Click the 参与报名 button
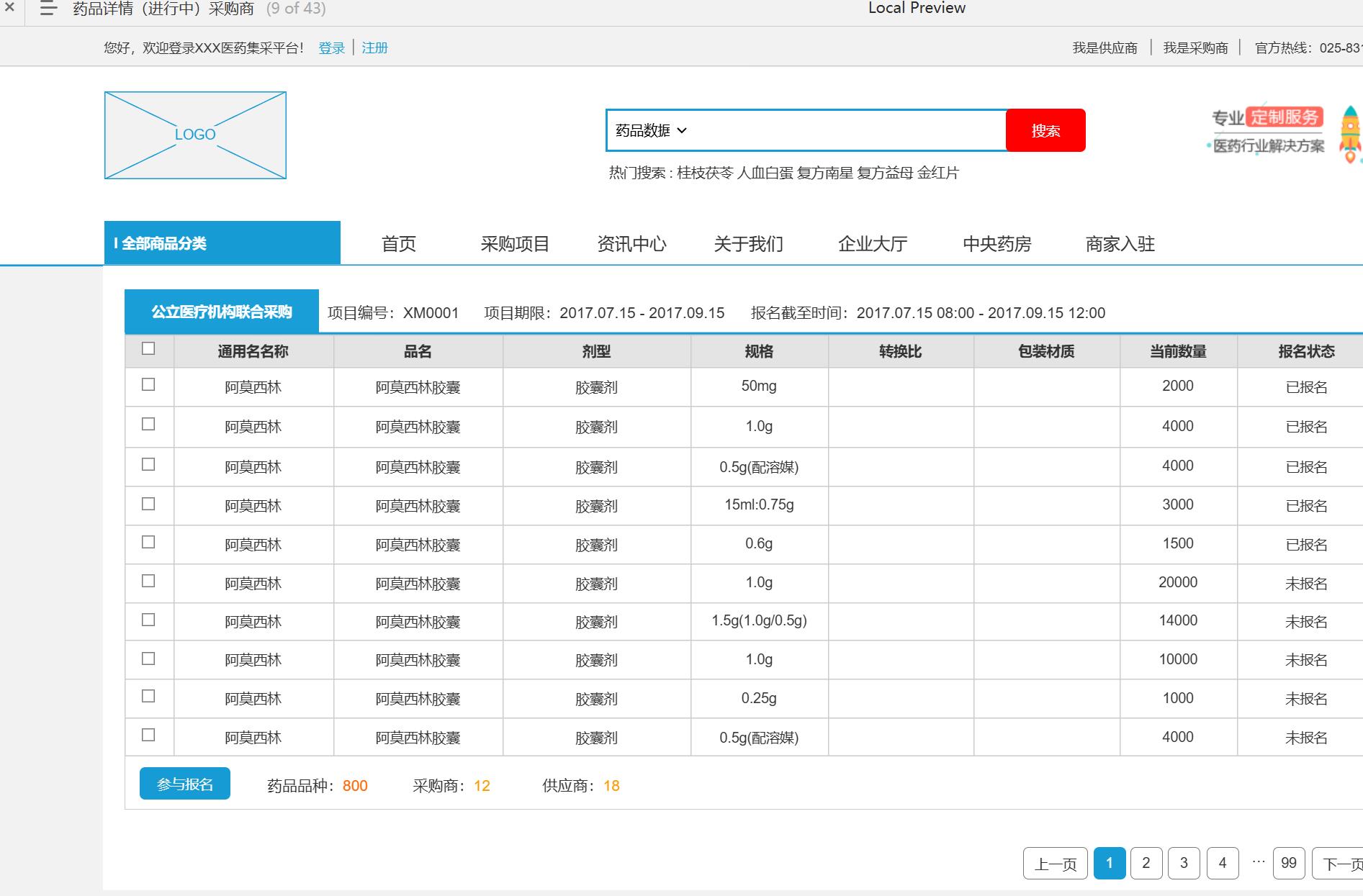This screenshot has width=1363, height=896. pos(185,784)
